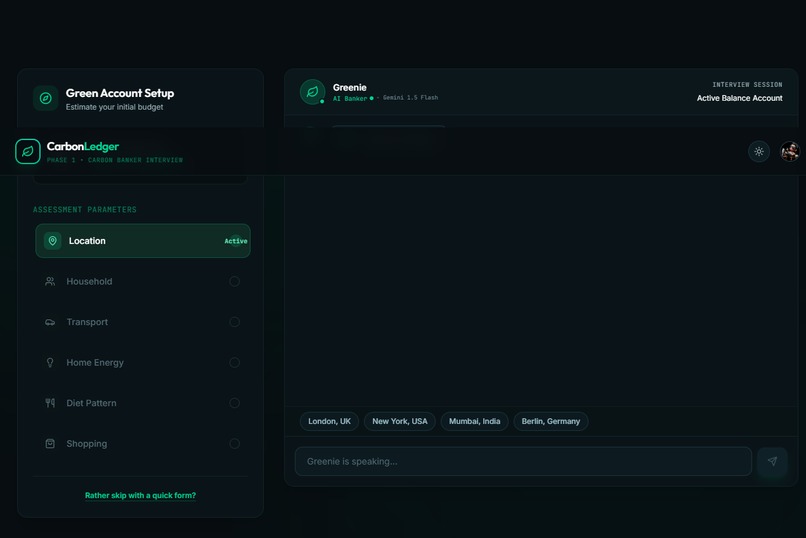This screenshot has height=538, width=806.
Task: Click the Interview Session label
Action: coord(747,84)
